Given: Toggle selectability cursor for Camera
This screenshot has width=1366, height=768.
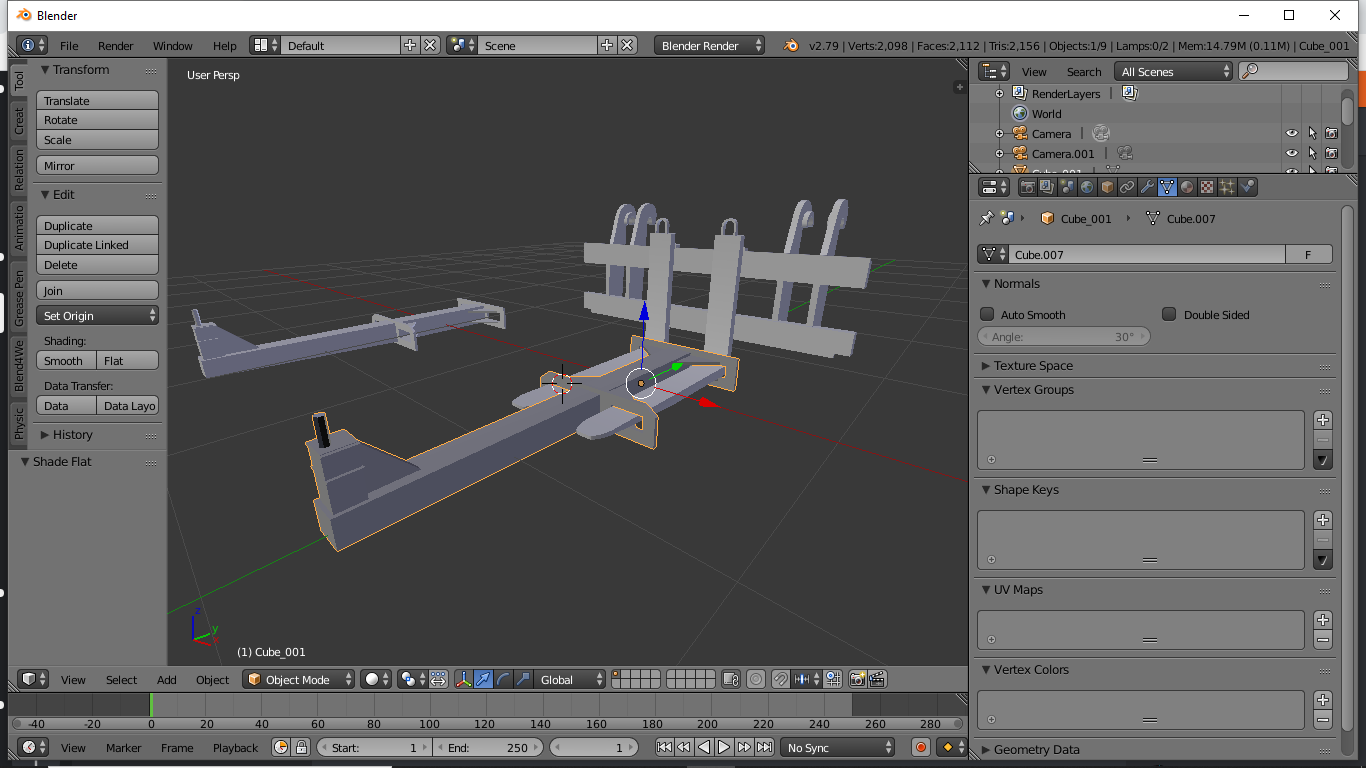Looking at the screenshot, I should [1312, 133].
